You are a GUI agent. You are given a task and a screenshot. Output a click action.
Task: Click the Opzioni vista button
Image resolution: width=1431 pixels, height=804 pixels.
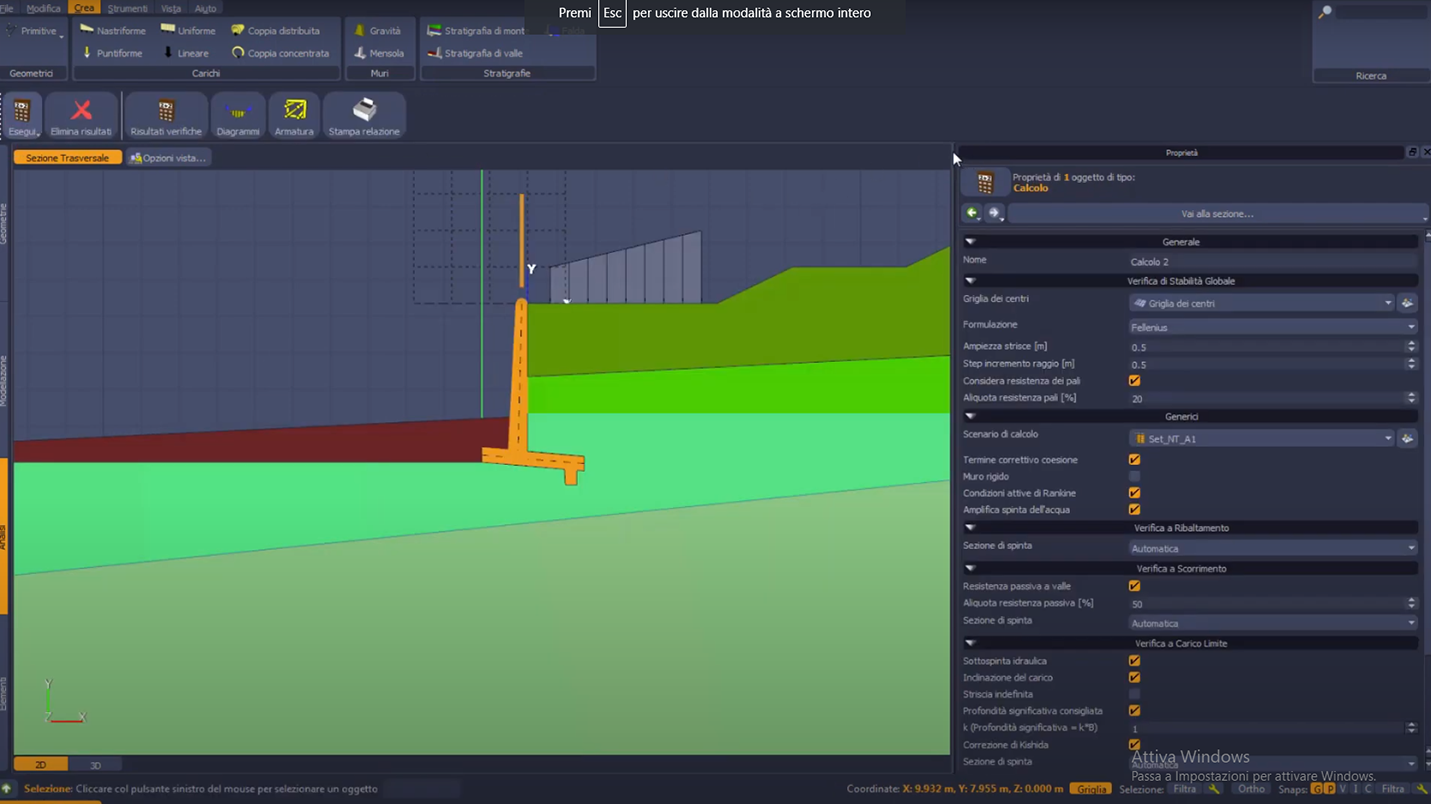tap(168, 158)
